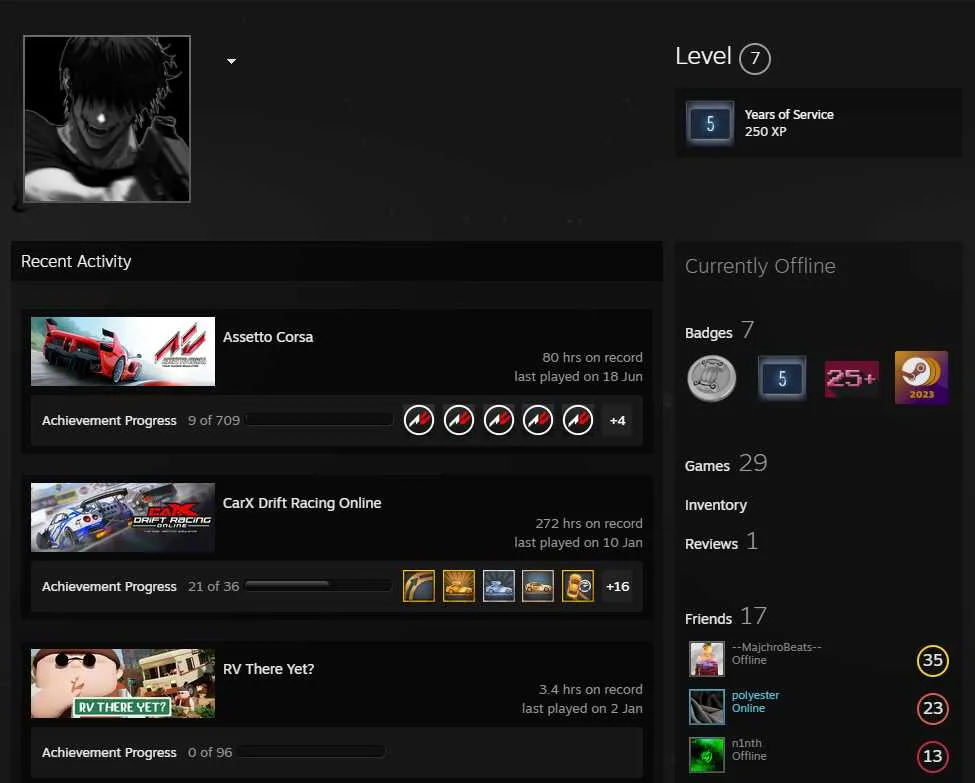Viewport: 975px width, 783px height.
Task: Click the profile avatar image
Action: tap(107, 119)
